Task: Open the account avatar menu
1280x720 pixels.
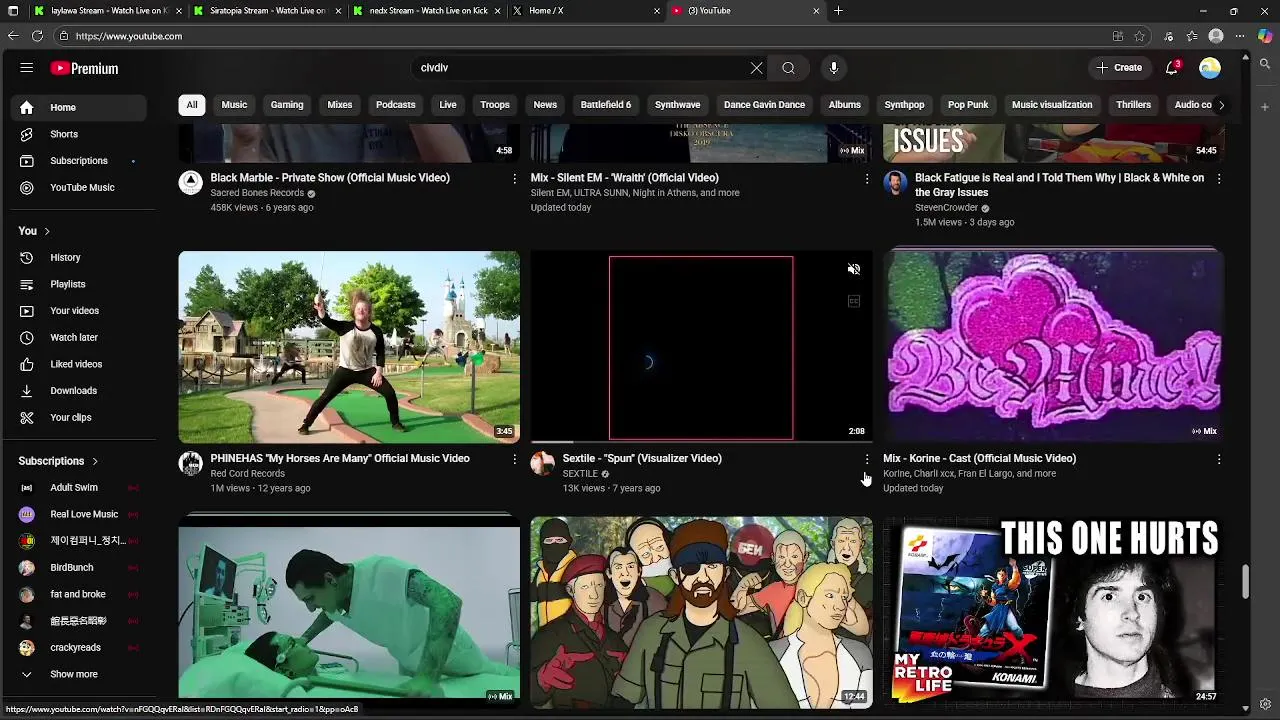Action: 1210,68
